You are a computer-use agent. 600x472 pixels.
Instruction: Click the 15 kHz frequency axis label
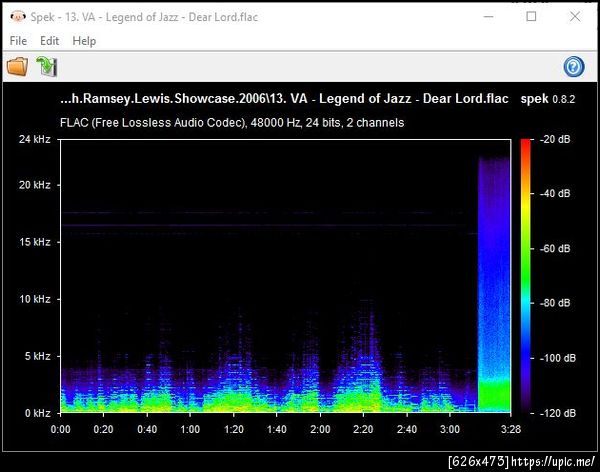click(x=35, y=242)
